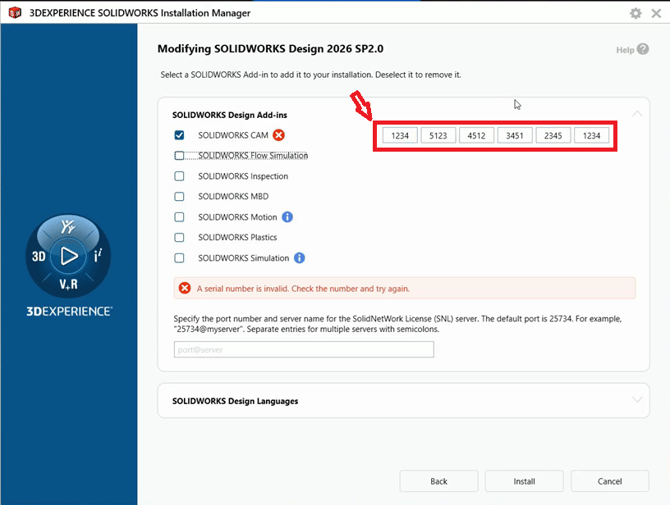Collapse the SOLIDWORKS Design Add-ins section
The height and width of the screenshot is (505, 670).
(637, 113)
